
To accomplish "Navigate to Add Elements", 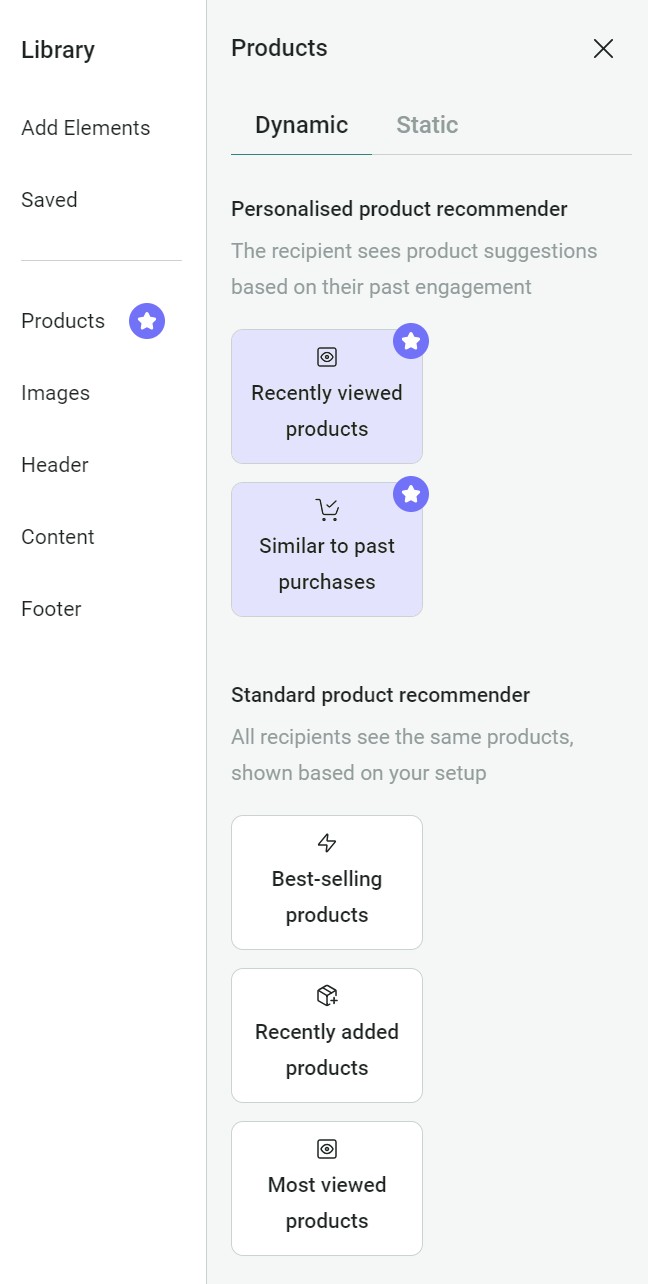I will pyautogui.click(x=85, y=127).
